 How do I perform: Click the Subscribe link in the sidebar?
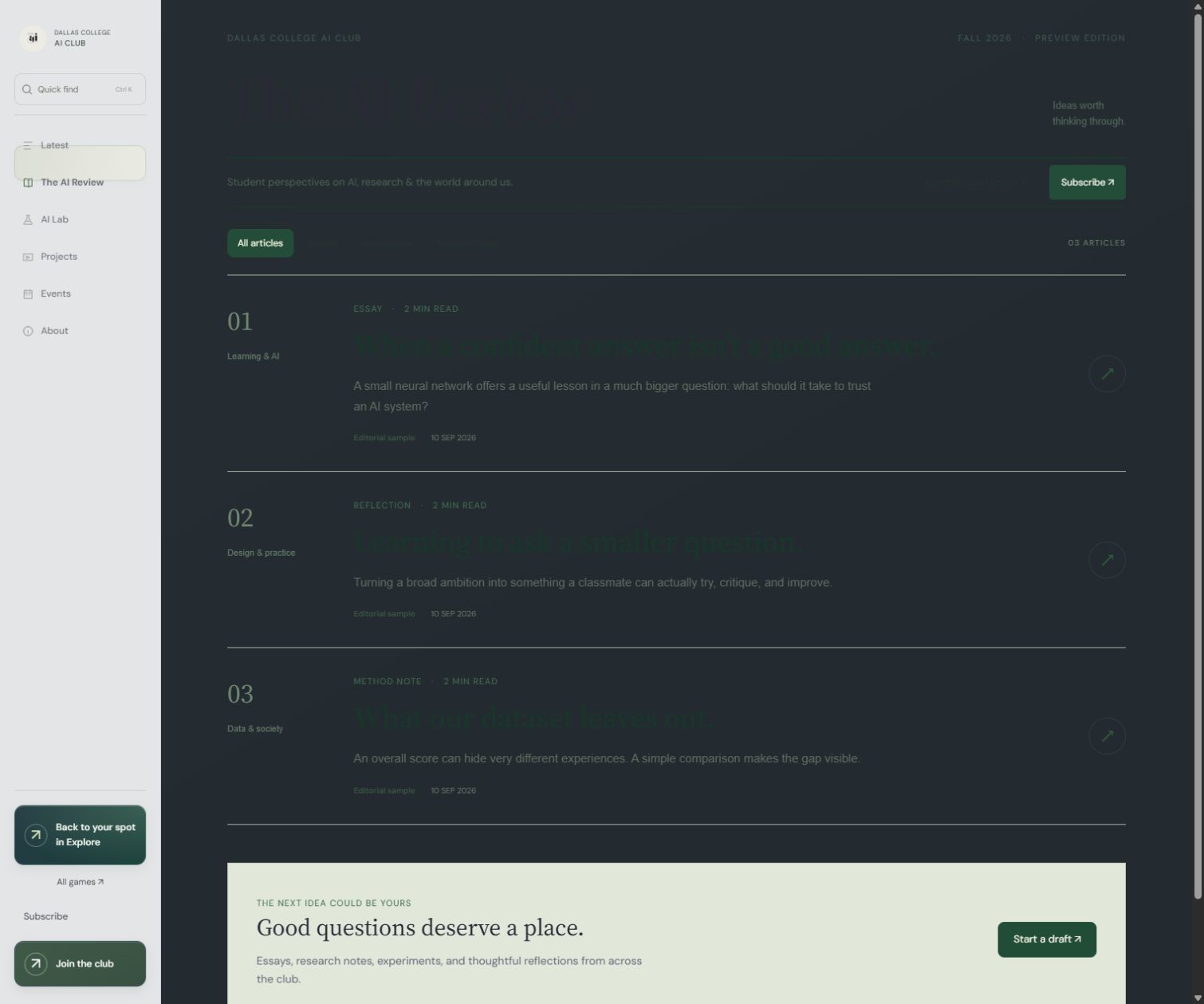(x=45, y=916)
